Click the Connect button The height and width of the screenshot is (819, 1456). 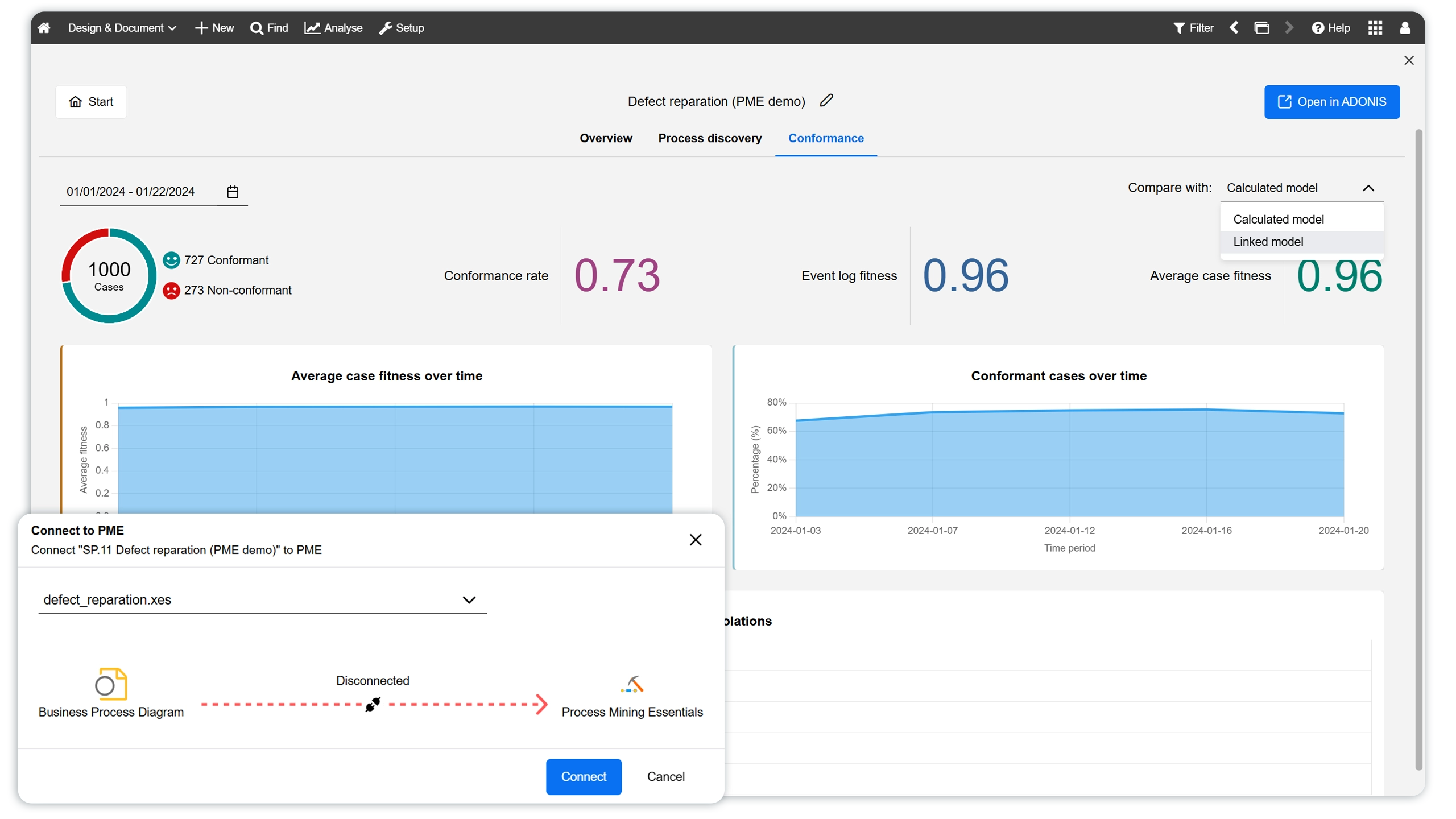pyautogui.click(x=584, y=776)
